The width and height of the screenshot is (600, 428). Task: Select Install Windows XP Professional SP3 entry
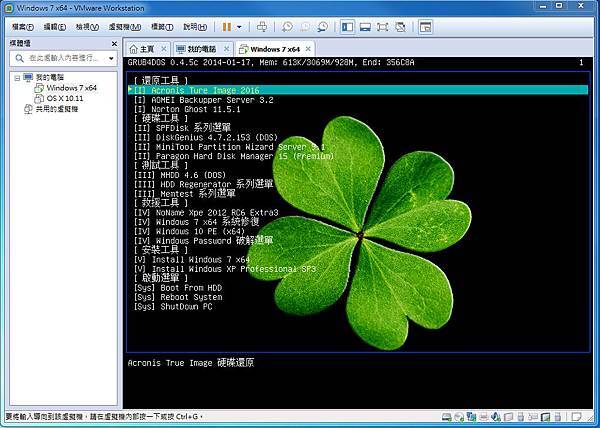pos(225,269)
